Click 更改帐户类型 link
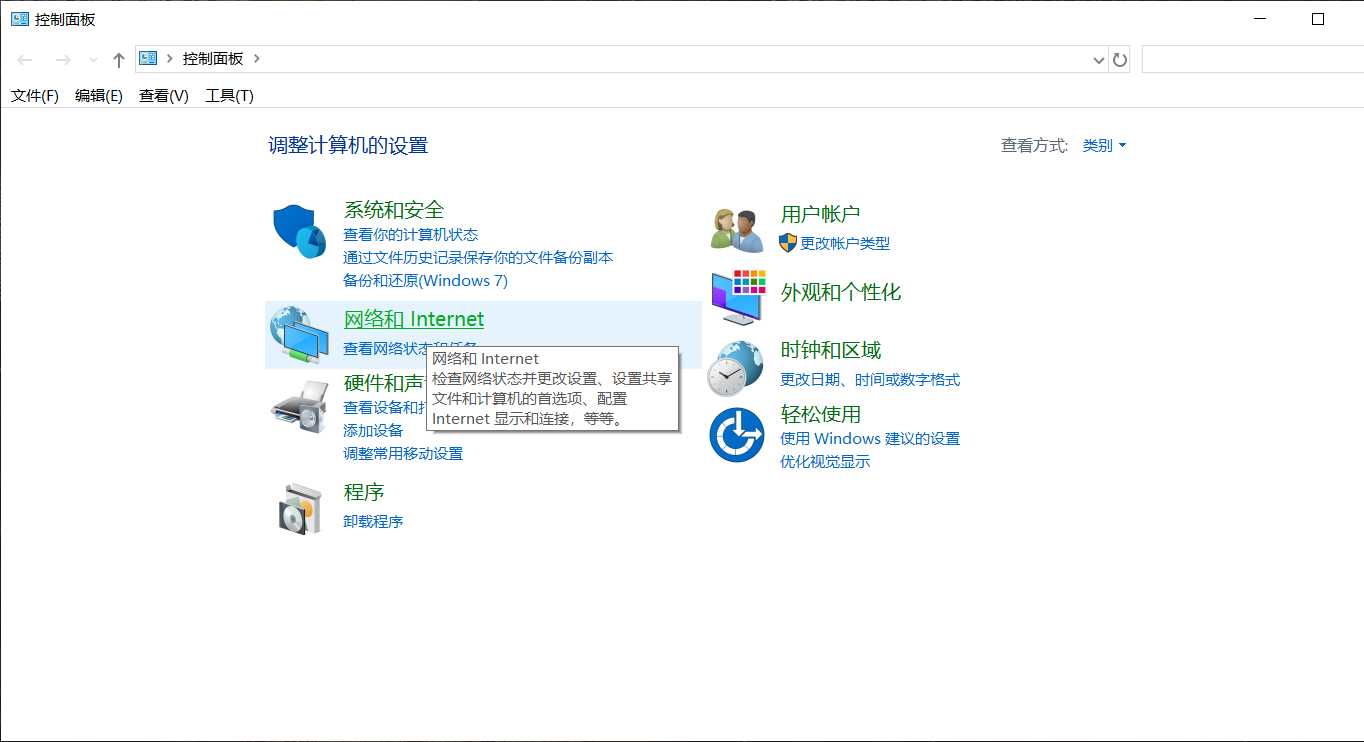Viewport: 1364px width, 742px height. point(845,243)
